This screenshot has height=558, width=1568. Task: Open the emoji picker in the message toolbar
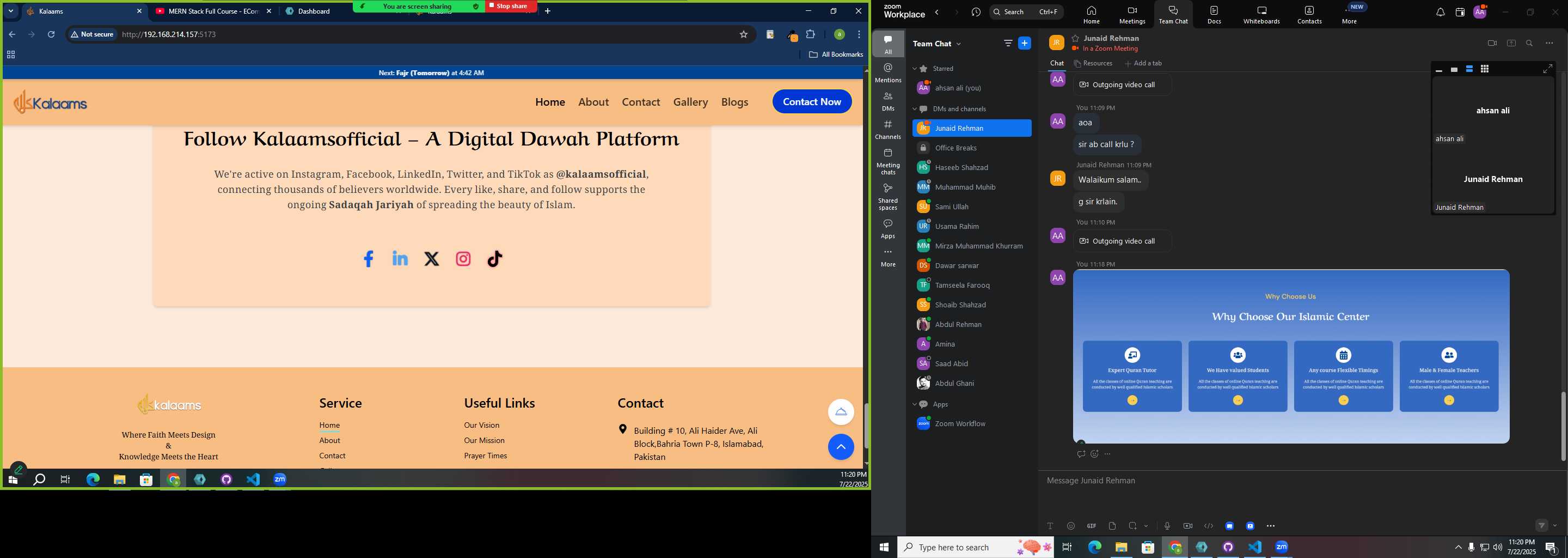[x=1071, y=526]
